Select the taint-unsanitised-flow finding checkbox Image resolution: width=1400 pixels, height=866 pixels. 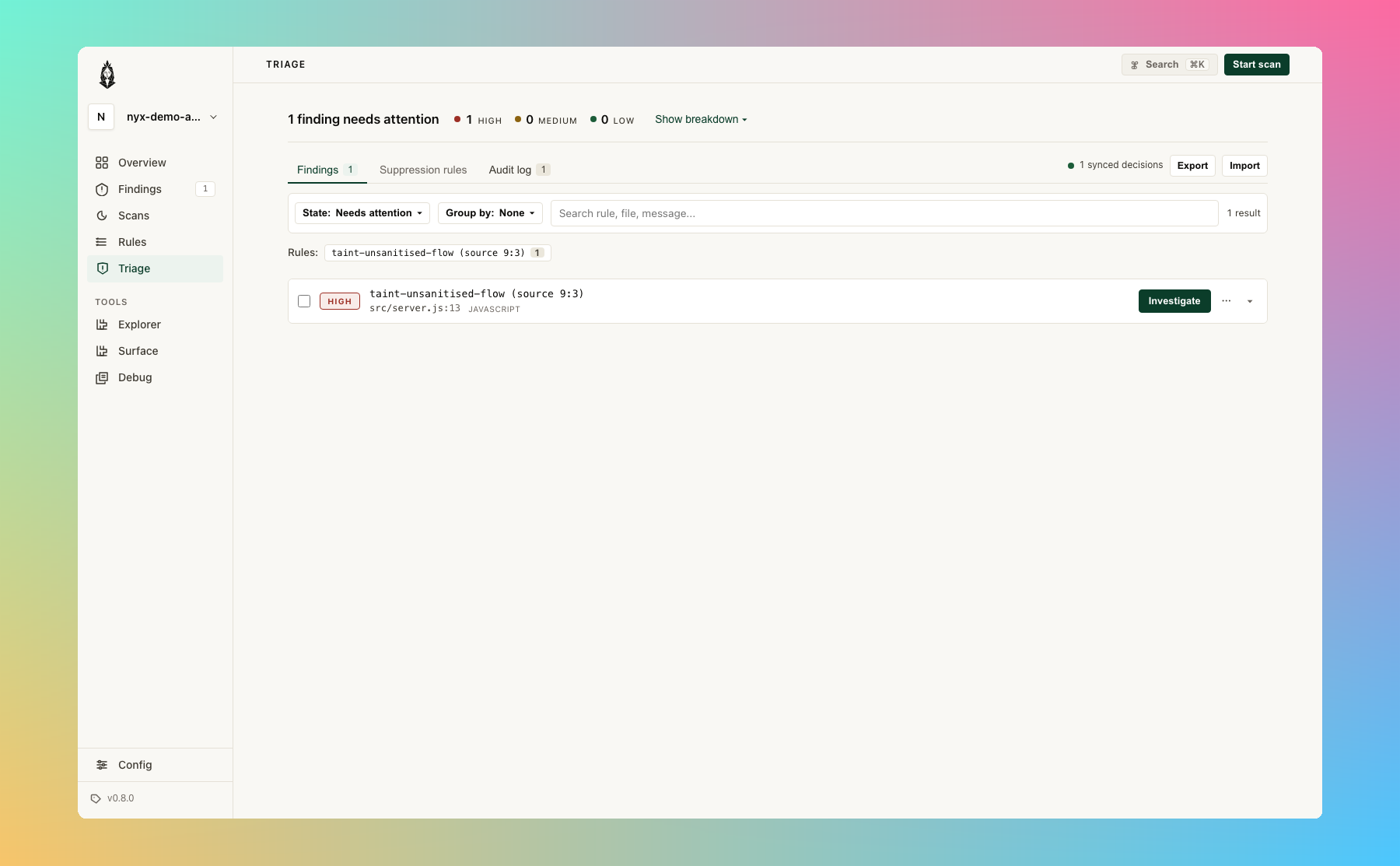(x=304, y=301)
